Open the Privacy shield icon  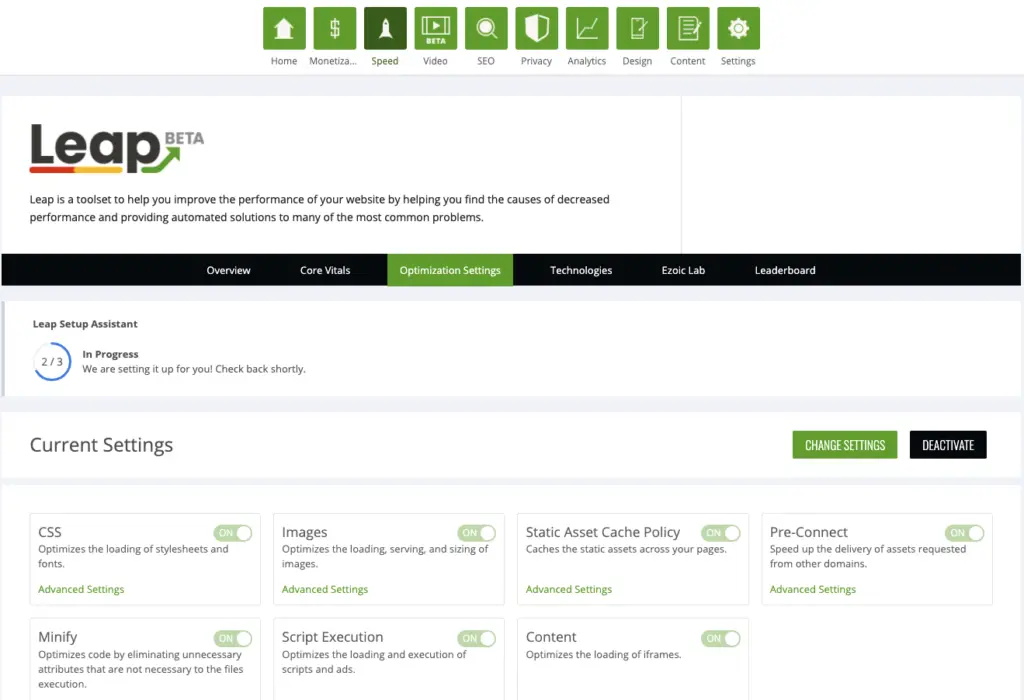pos(536,28)
